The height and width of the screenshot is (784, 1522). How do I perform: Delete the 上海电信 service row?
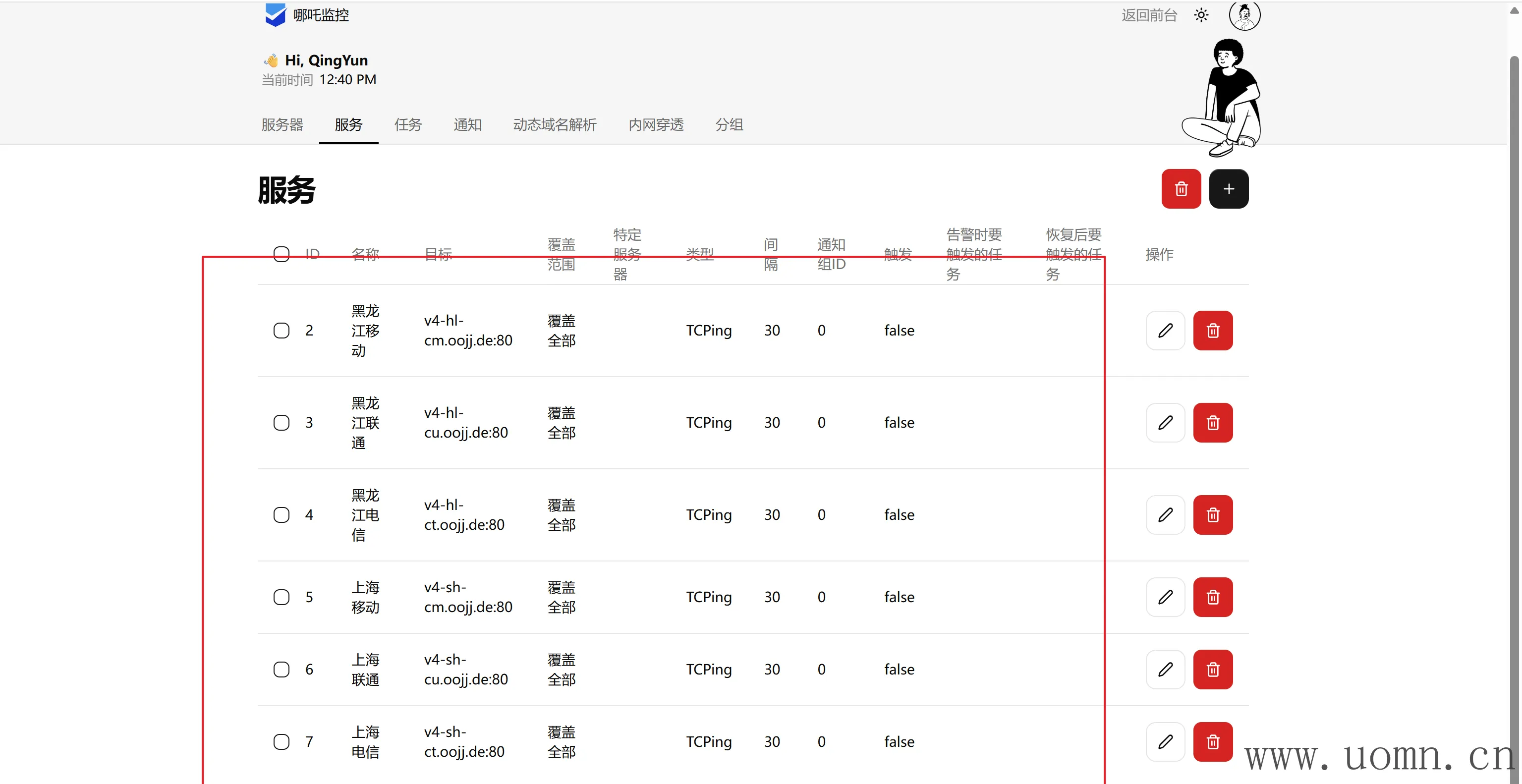click(x=1212, y=741)
